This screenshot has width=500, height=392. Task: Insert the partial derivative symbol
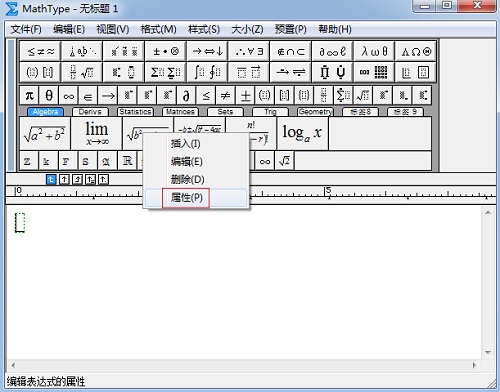pos(186,96)
